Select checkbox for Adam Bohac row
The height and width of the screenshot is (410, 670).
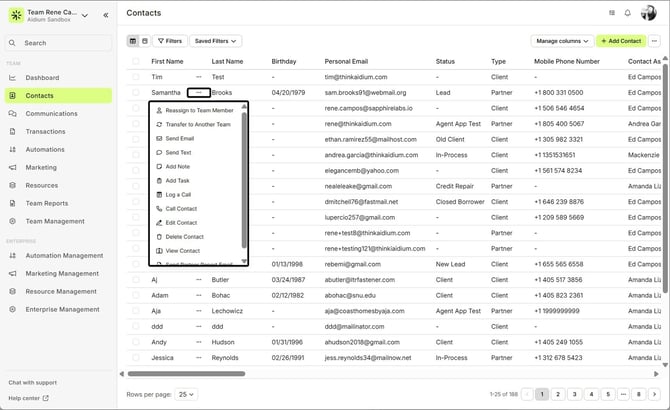(x=136, y=295)
